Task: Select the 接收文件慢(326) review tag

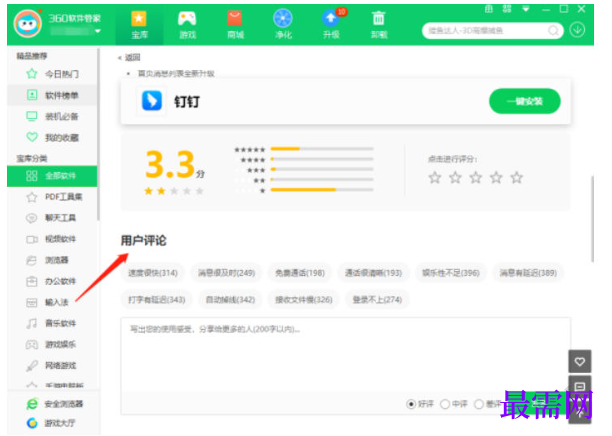Action: pos(304,300)
